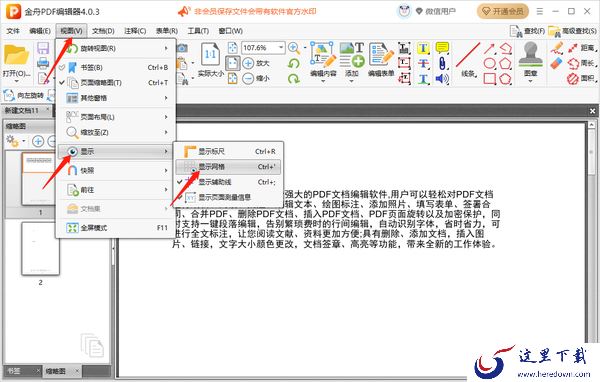Select the strikethrough text T icon
The width and height of the screenshot is (600, 382).
423,64
